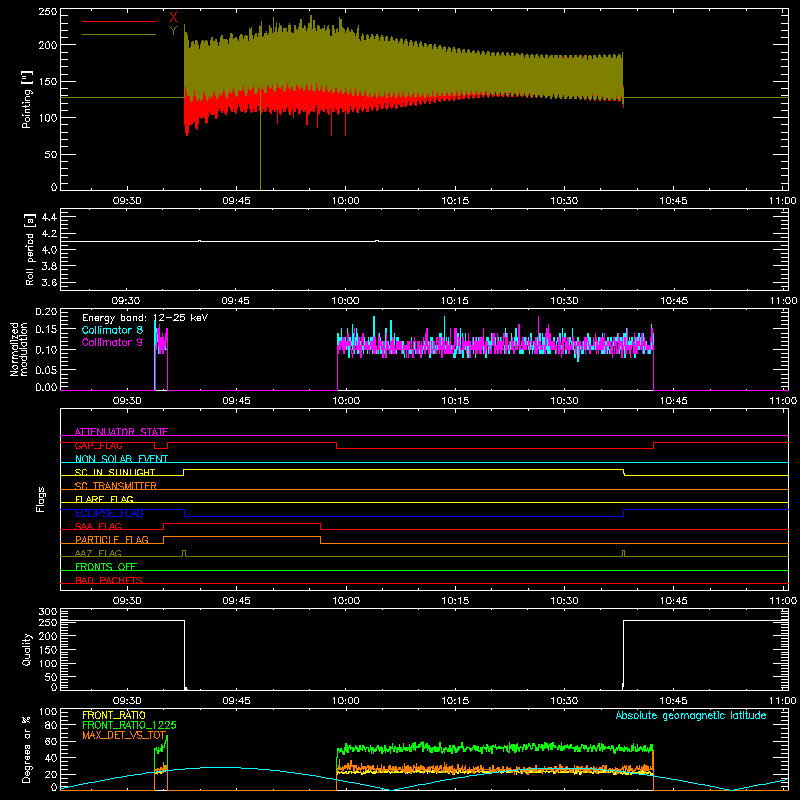Click the 3.8 tick on Roll period axis
This screenshot has height=800, width=800.
tap(49, 266)
